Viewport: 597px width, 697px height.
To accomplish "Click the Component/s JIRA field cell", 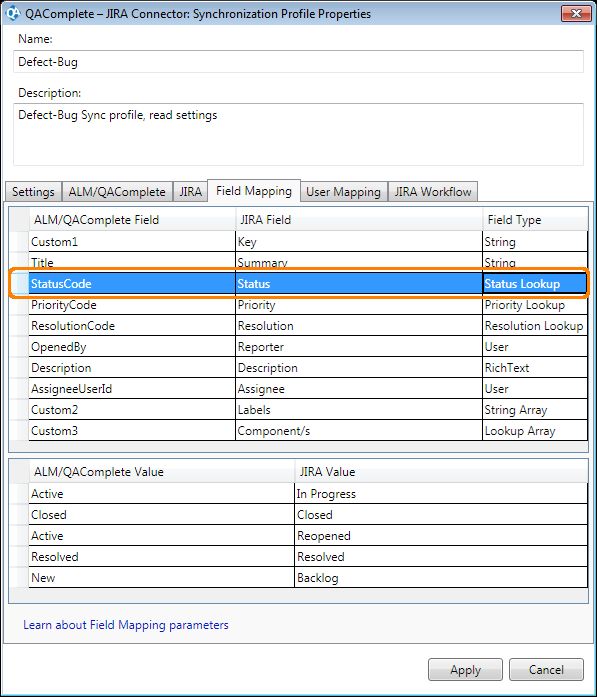I will coord(359,430).
